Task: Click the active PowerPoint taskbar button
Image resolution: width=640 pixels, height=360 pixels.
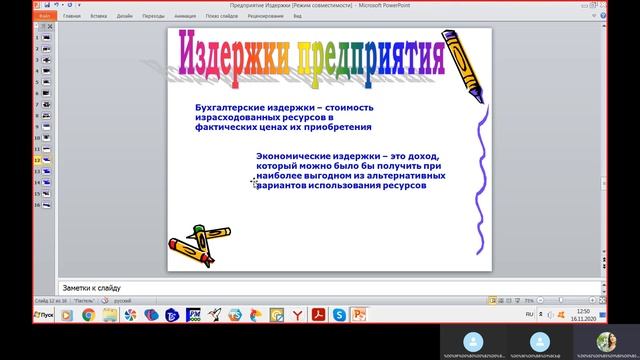Action: click(359, 315)
